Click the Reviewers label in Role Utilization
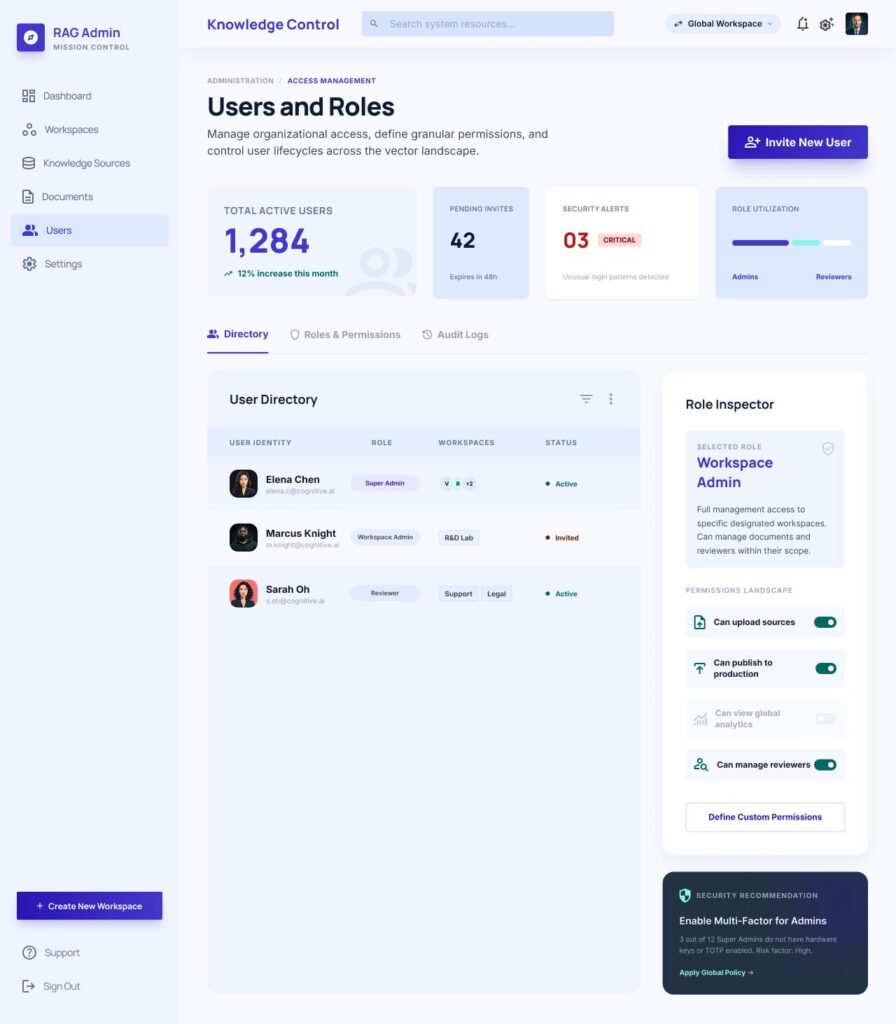Screen dimensions: 896x1024 click(x=833, y=277)
